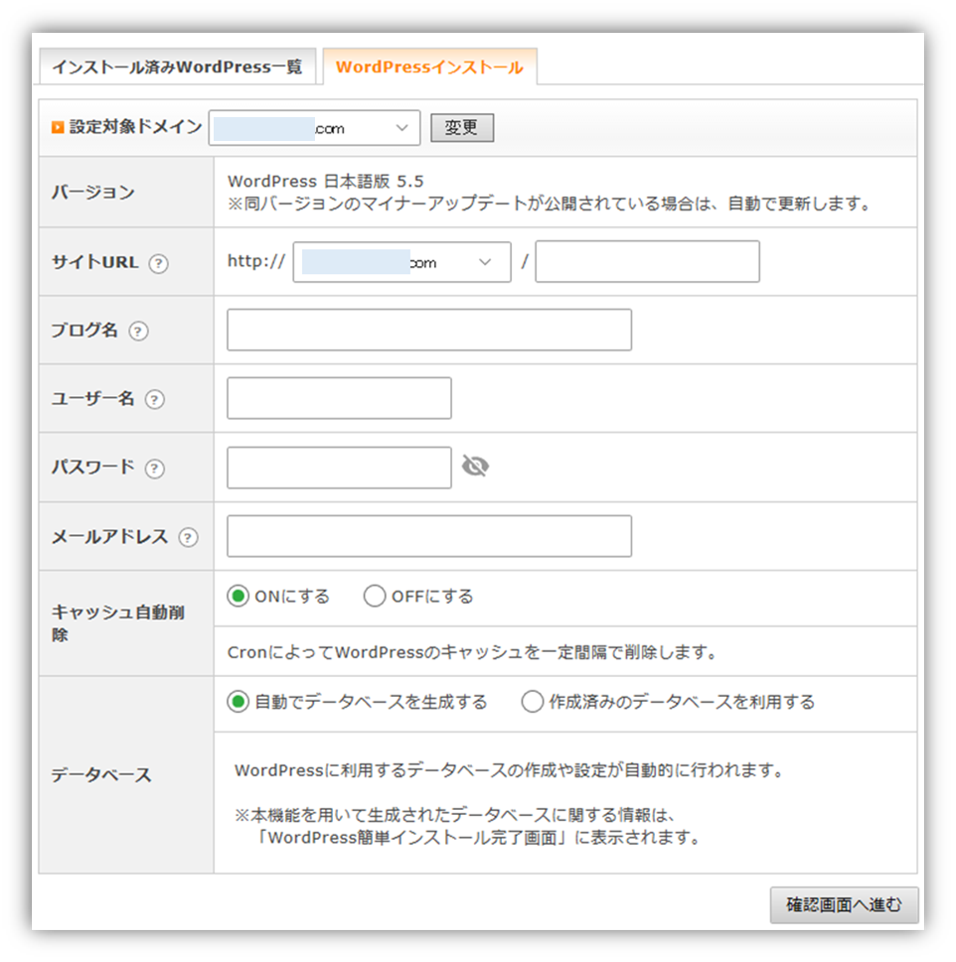Viewport: 956px width, 962px height.
Task: Expand the サイトURL domain selector
Action: tap(400, 261)
